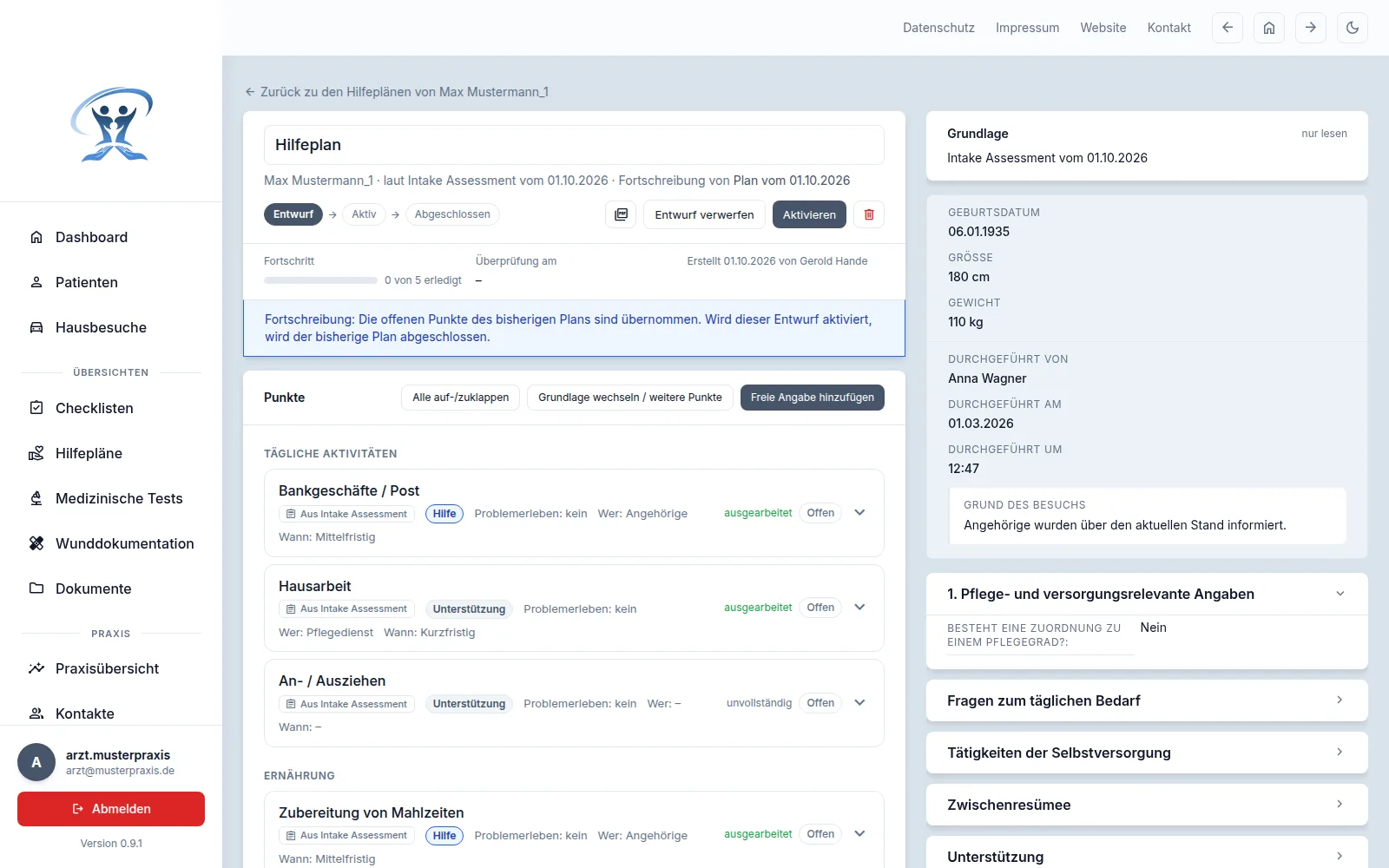Click the Praxisübersicht chart icon
1389x868 pixels.
[x=36, y=668]
